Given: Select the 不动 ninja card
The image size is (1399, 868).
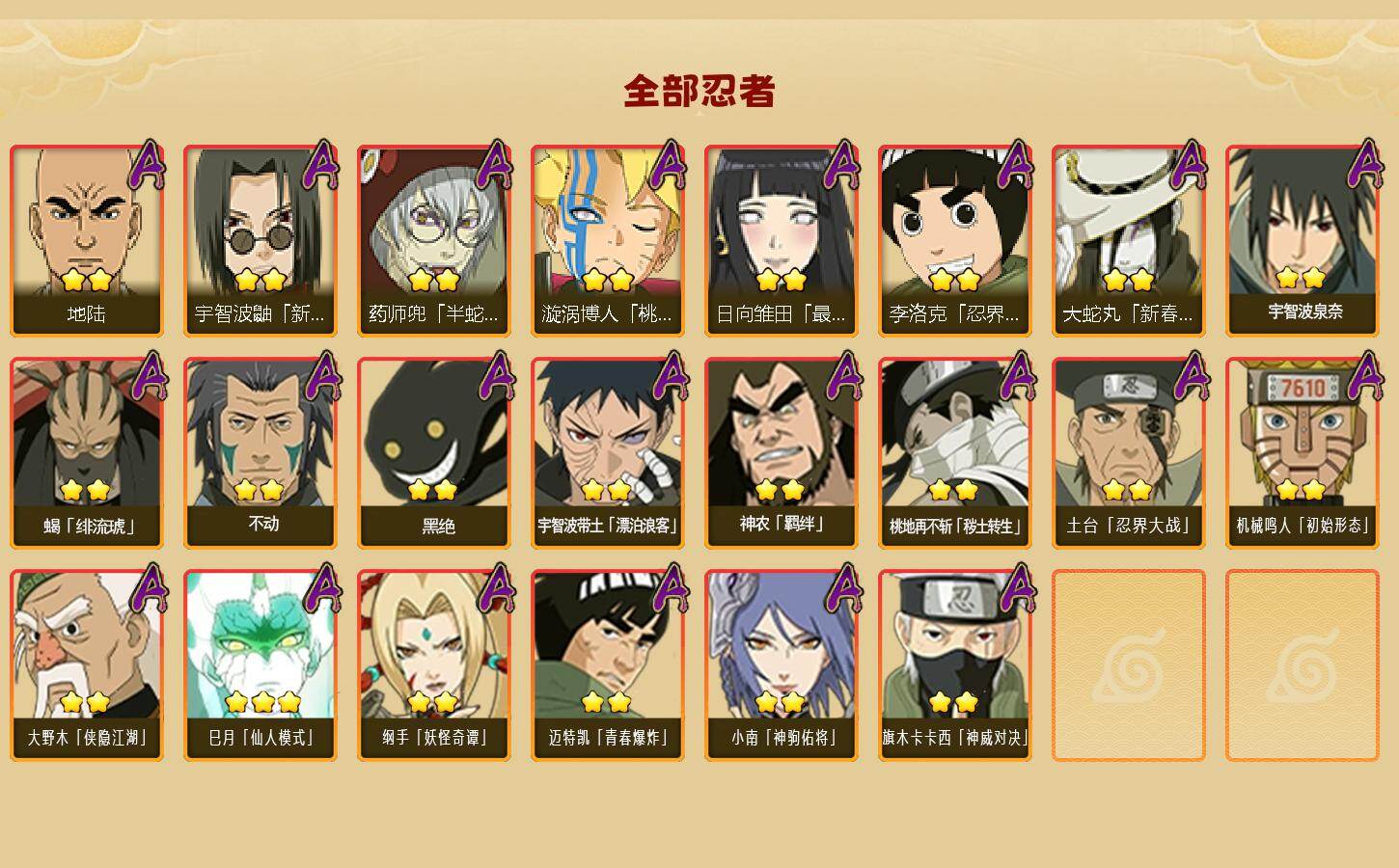Looking at the screenshot, I should pos(261,452).
